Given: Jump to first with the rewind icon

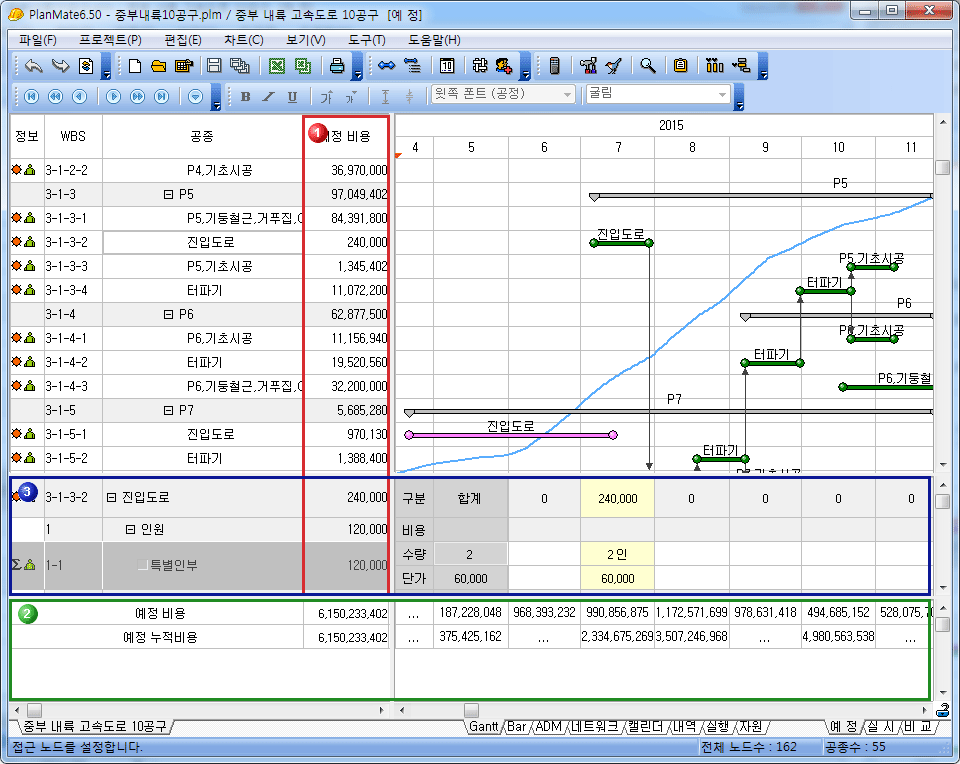Looking at the screenshot, I should pos(32,96).
